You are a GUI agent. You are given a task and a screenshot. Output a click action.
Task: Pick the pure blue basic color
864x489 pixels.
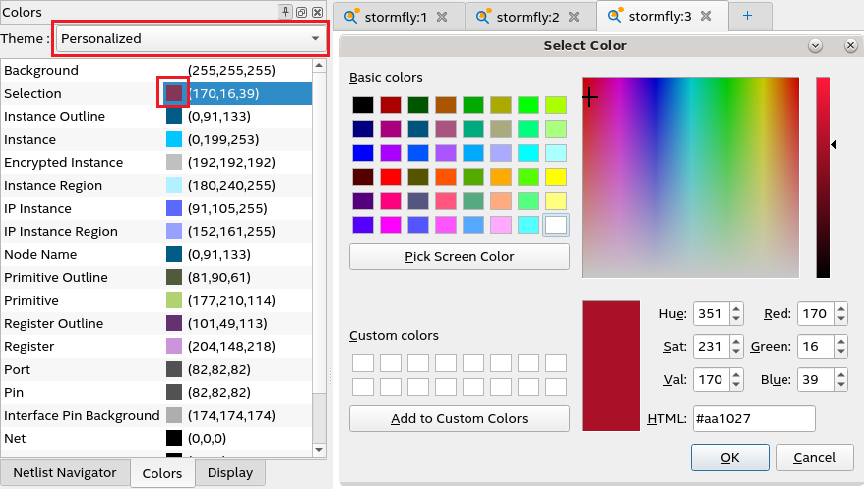363,153
